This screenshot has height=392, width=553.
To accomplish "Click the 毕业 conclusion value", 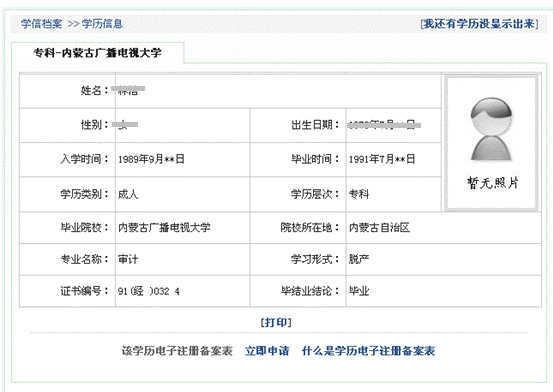I will coord(359,291).
